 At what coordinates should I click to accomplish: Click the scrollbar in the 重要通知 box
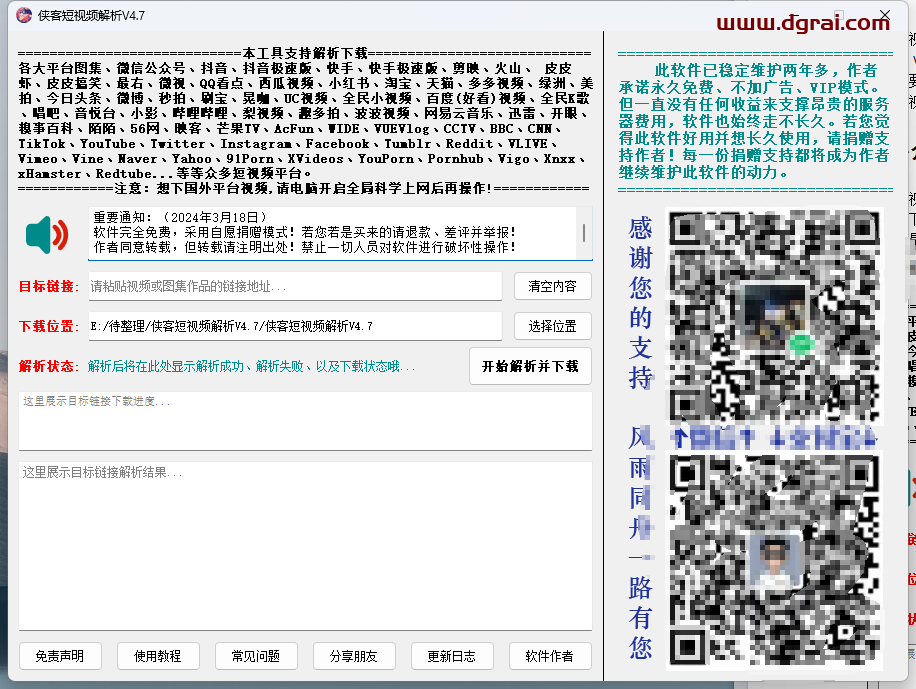point(583,234)
